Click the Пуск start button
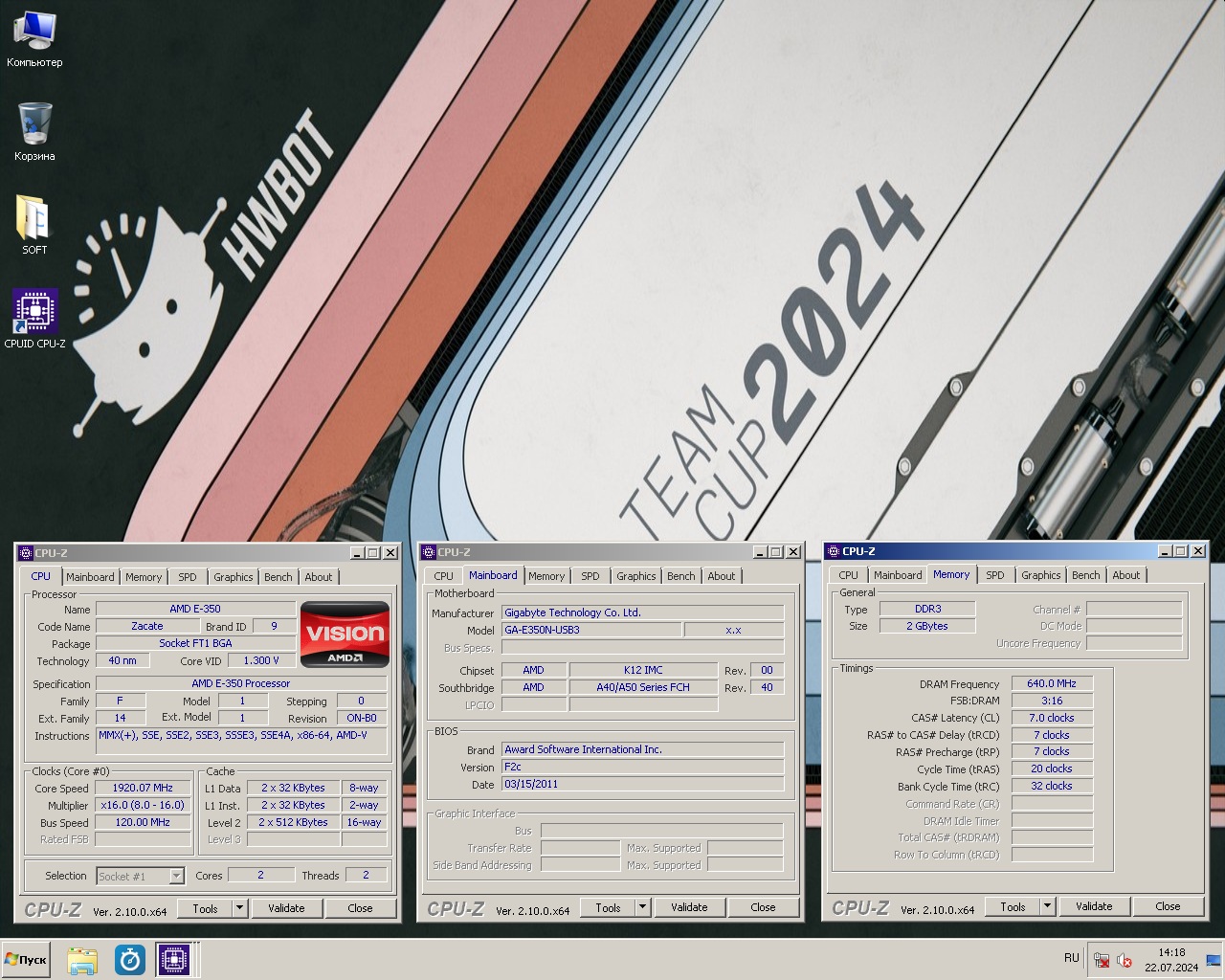The height and width of the screenshot is (980, 1225). click(26, 959)
